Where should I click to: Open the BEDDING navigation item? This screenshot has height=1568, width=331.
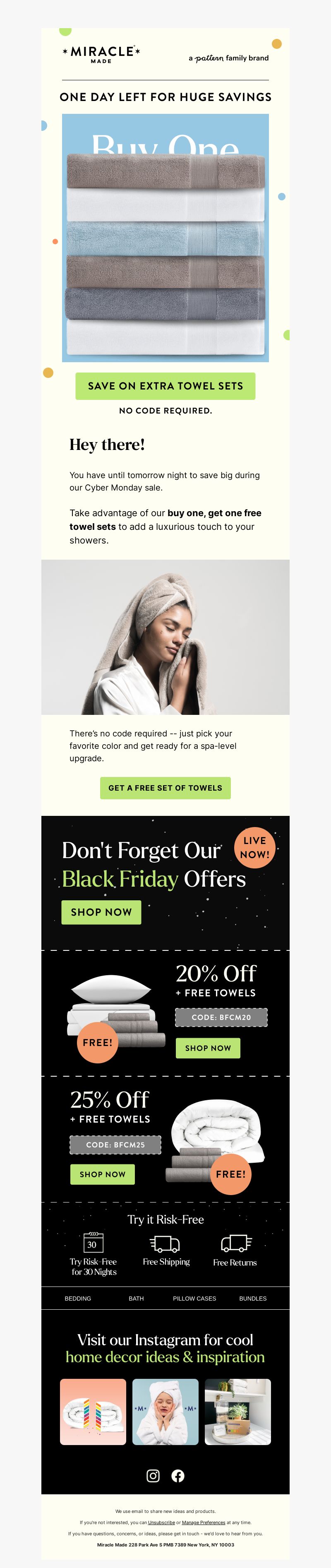pyautogui.click(x=78, y=1299)
